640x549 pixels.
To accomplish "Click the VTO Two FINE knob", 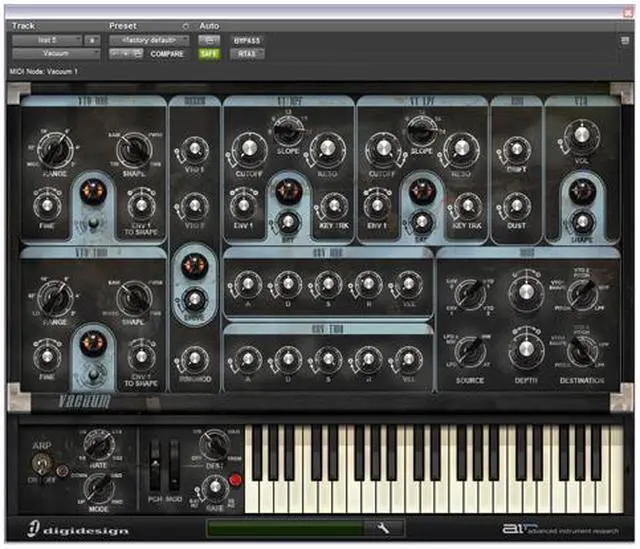I will point(47,356).
